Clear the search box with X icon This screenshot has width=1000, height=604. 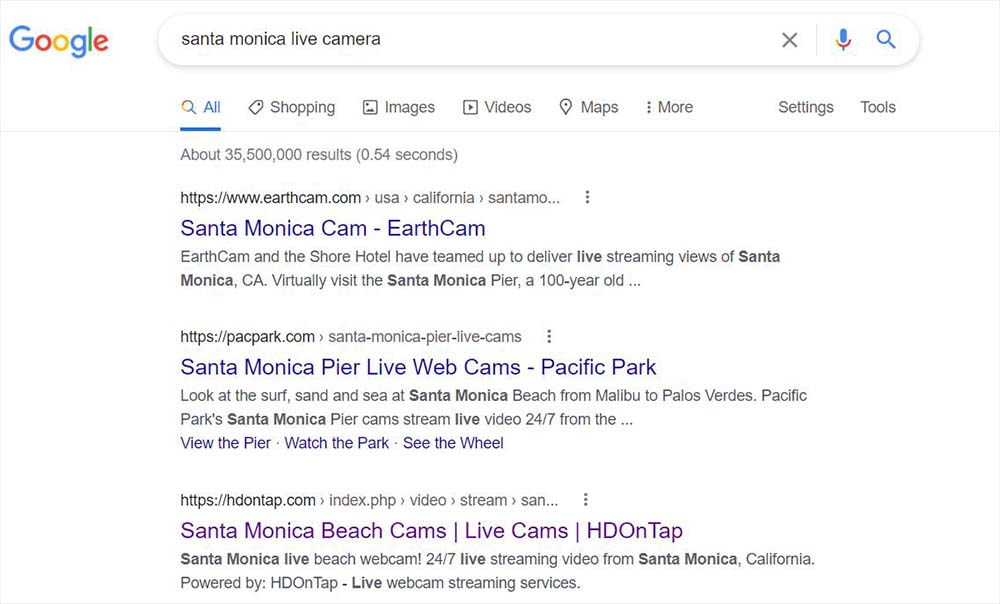pos(789,40)
